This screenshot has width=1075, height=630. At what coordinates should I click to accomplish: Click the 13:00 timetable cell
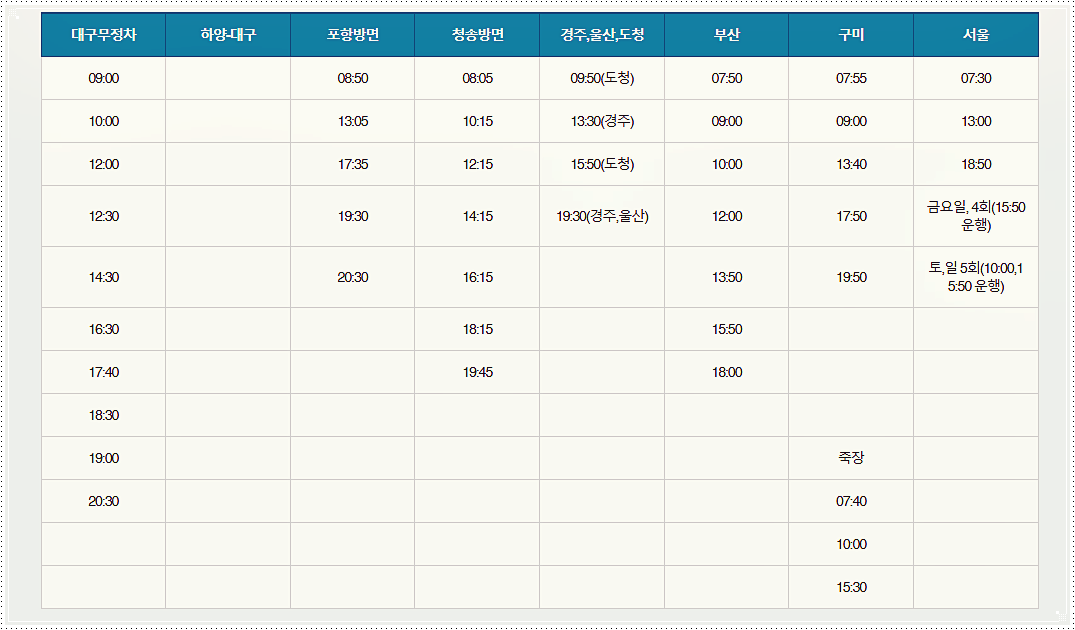[976, 121]
